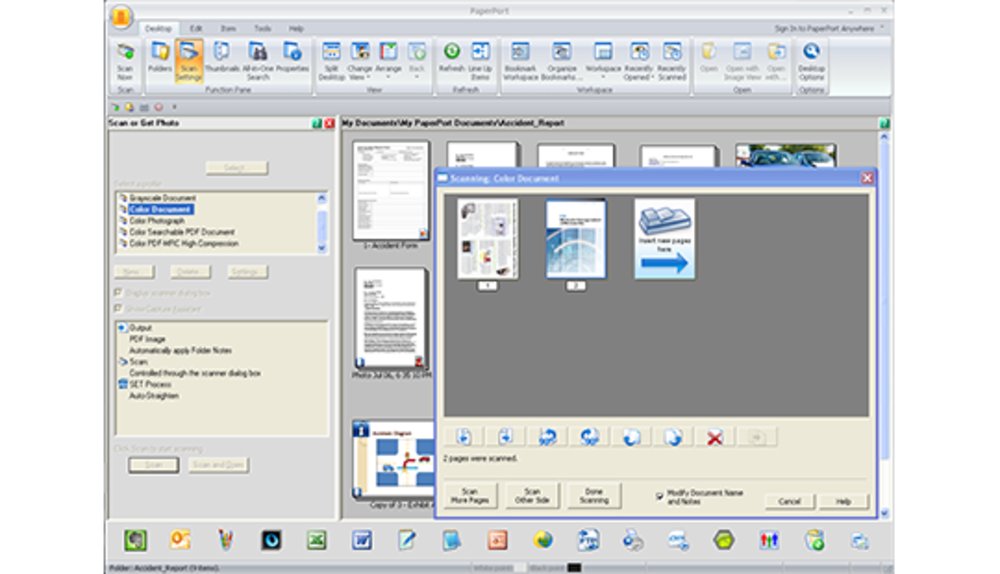The width and height of the screenshot is (1000, 574).
Task: Switch to the Desktop ribbon tab
Action: [x=158, y=29]
